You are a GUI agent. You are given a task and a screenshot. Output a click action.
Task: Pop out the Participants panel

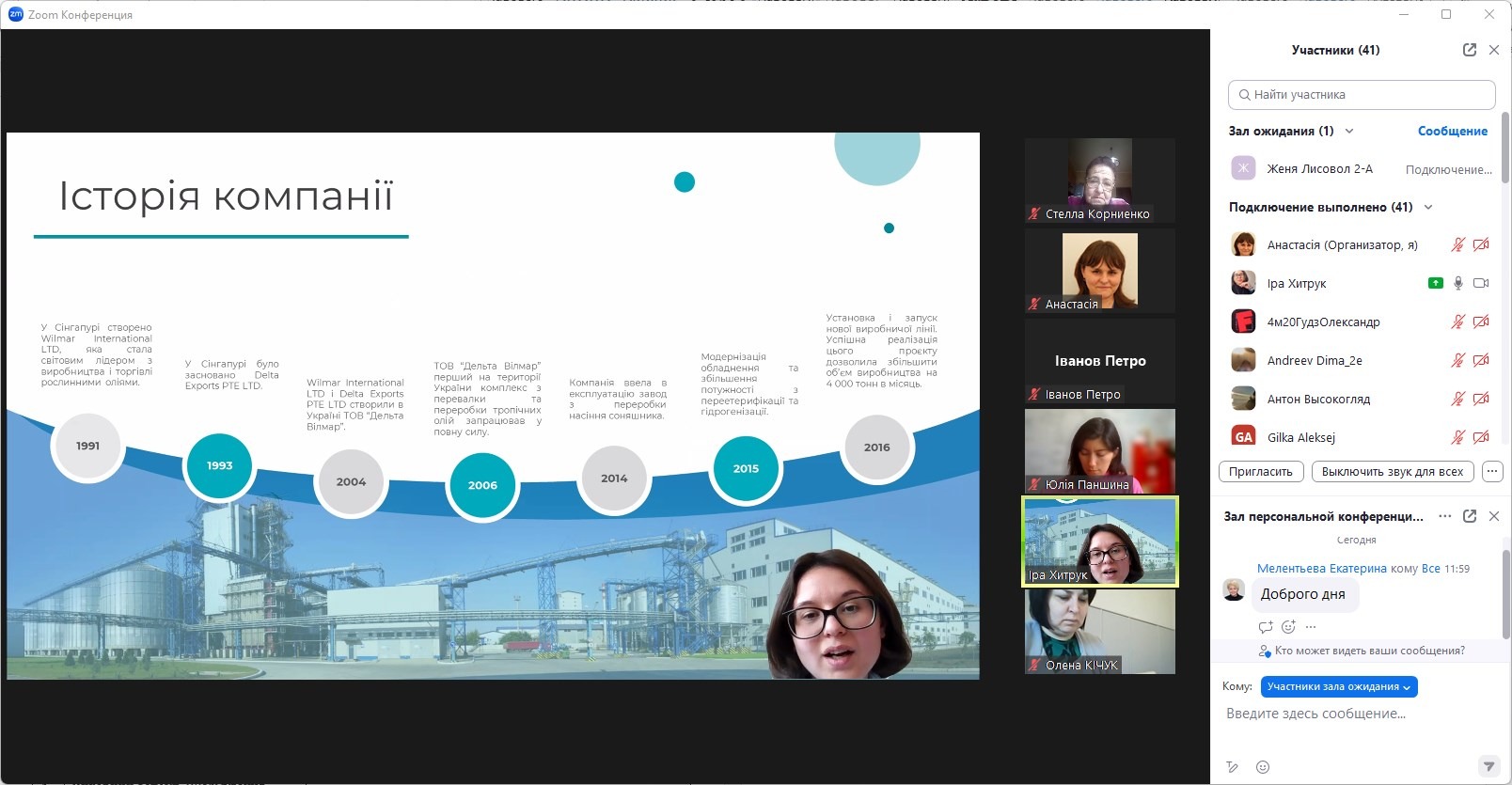coord(1470,50)
